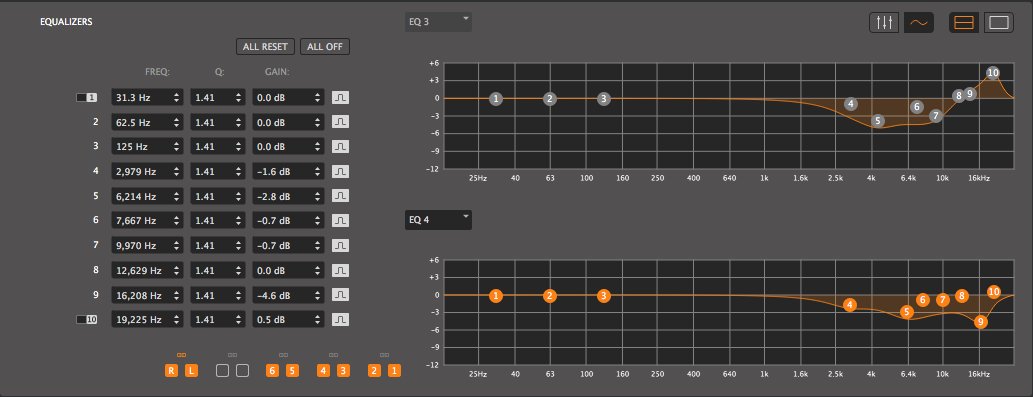Select orange node 9 on the EQ 4 graph
The height and width of the screenshot is (397, 1033).
coord(981,322)
